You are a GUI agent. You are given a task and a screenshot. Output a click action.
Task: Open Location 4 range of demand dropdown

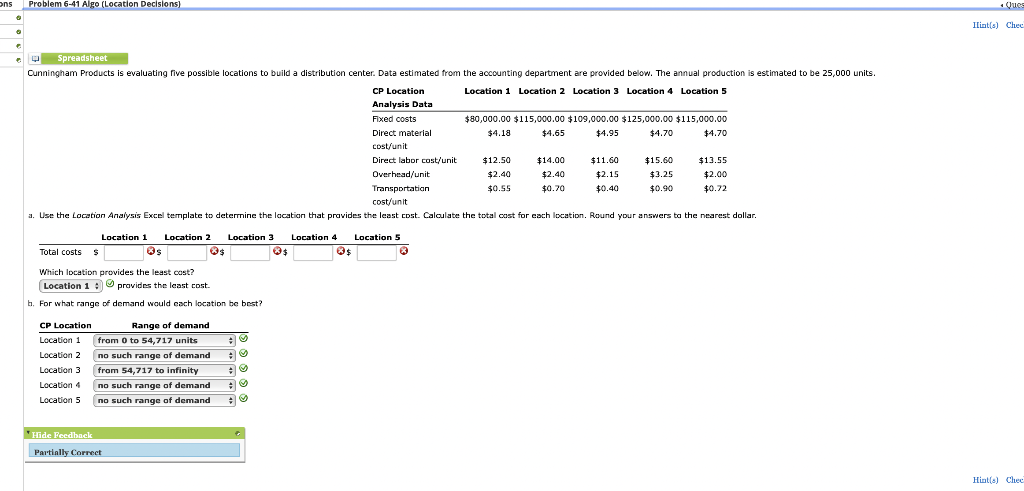[x=165, y=385]
